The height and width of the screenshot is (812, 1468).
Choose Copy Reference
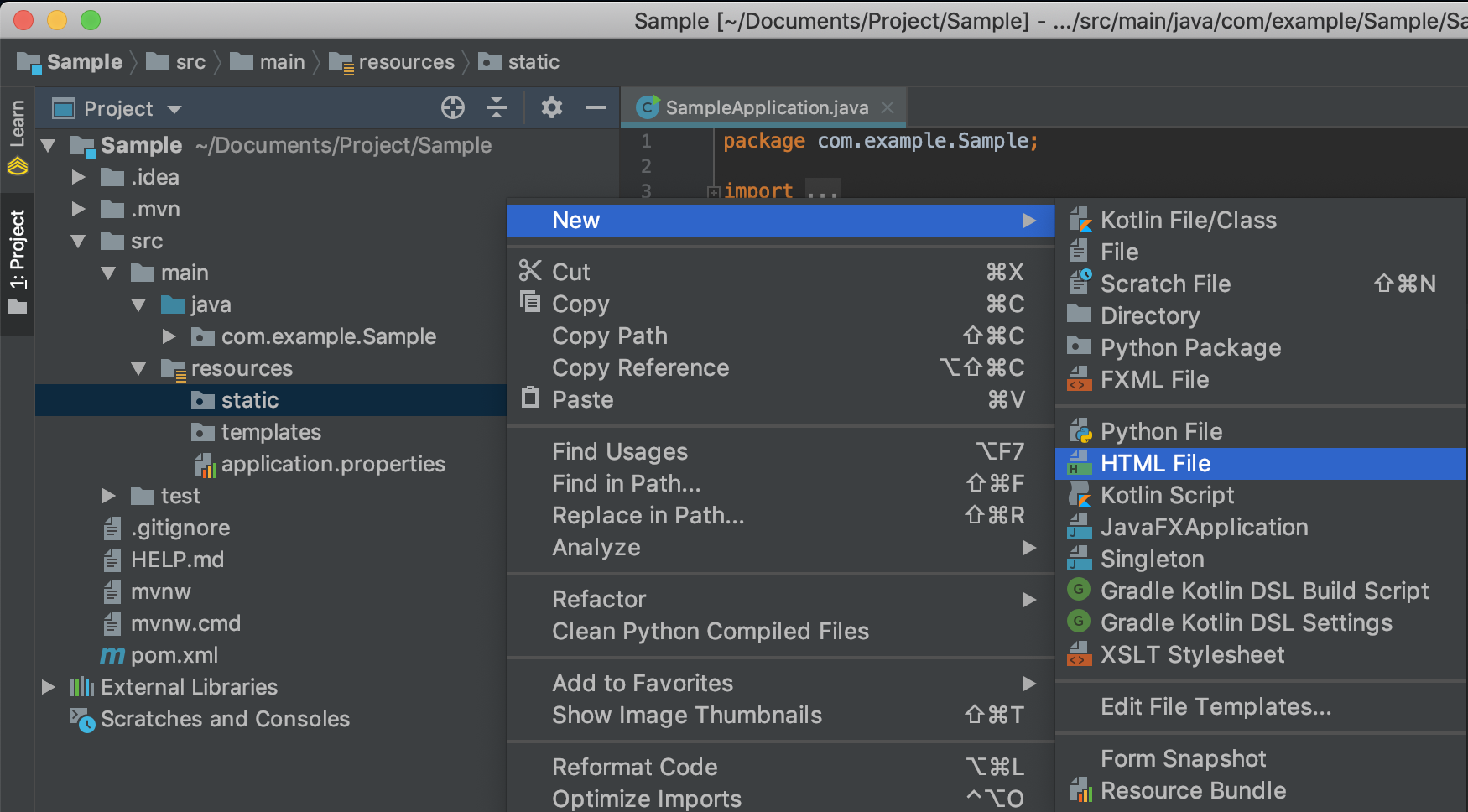coord(780,367)
